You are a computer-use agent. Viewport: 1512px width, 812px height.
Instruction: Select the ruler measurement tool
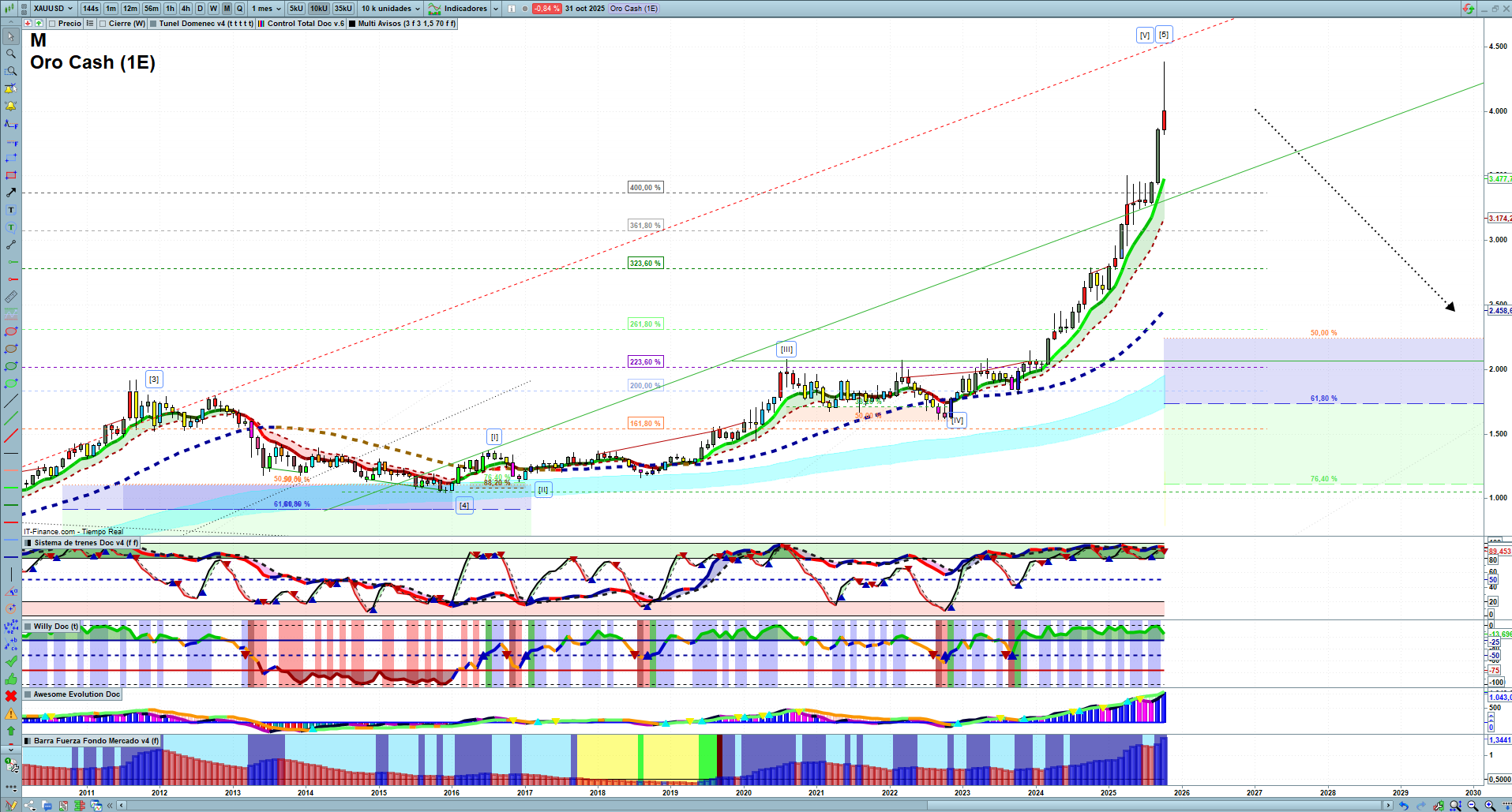point(11,297)
